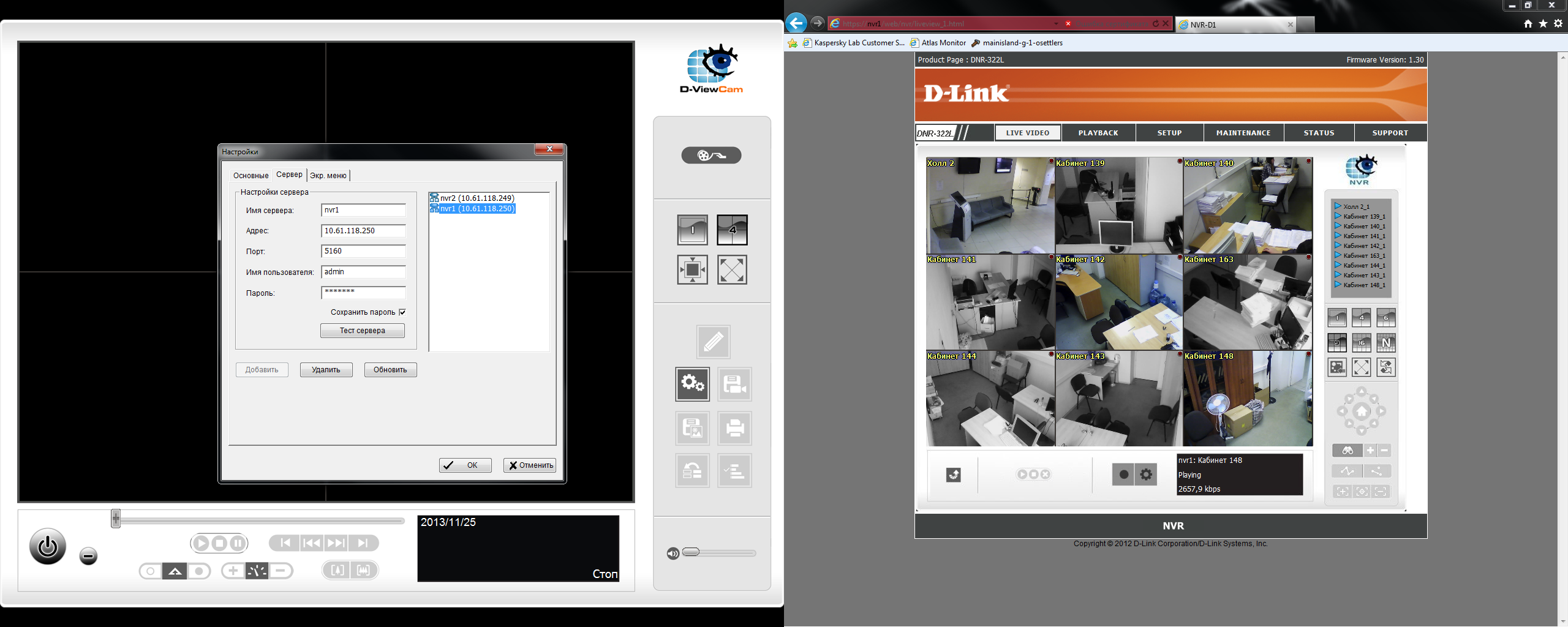The width and height of the screenshot is (1568, 627).
Task: Select 16-channel layout in NVR web page
Action: point(1362,342)
